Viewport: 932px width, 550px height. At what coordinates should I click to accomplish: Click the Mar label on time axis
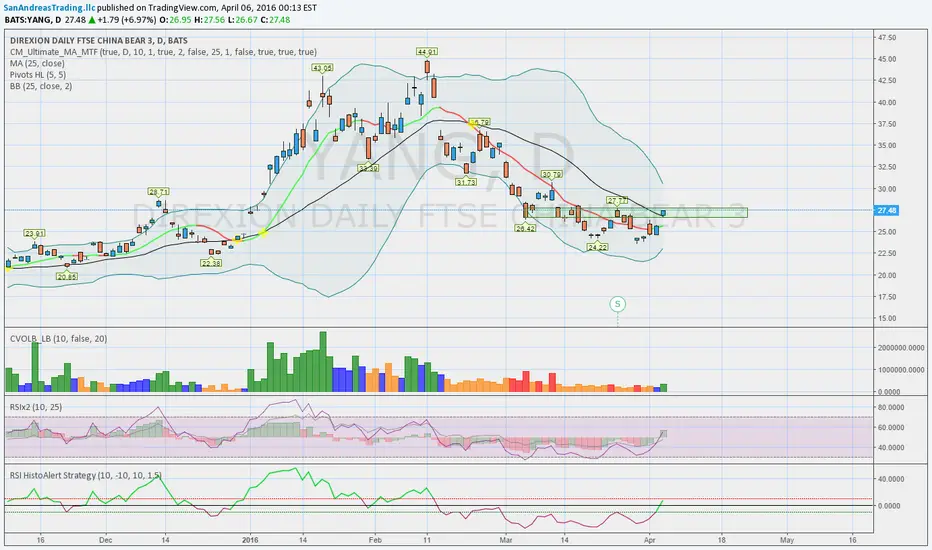point(506,540)
